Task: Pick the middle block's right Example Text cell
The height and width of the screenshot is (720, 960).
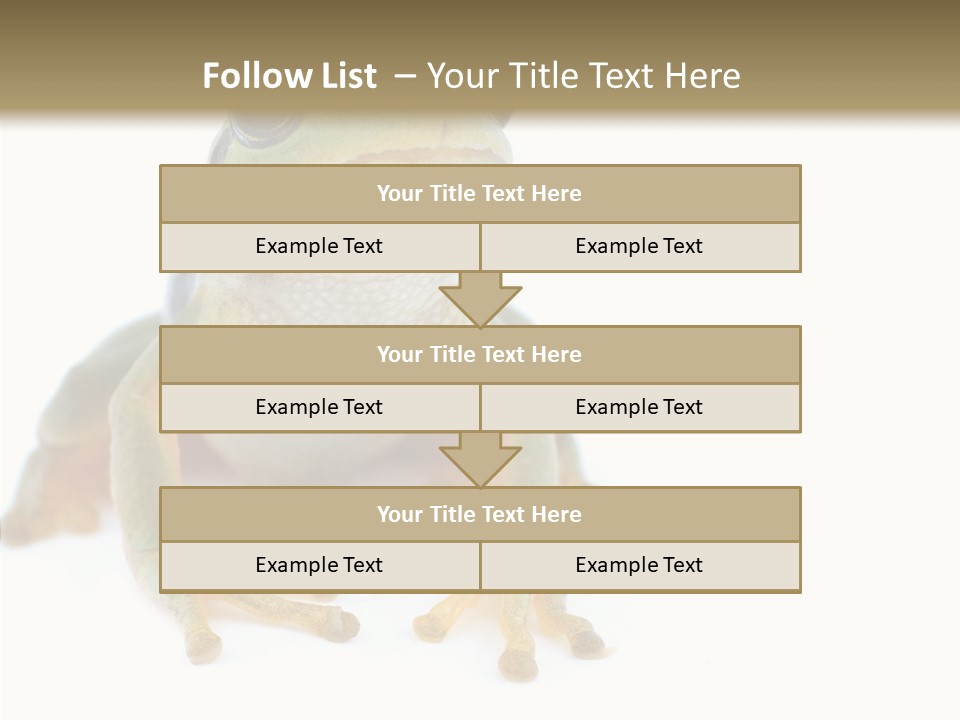Action: point(640,408)
